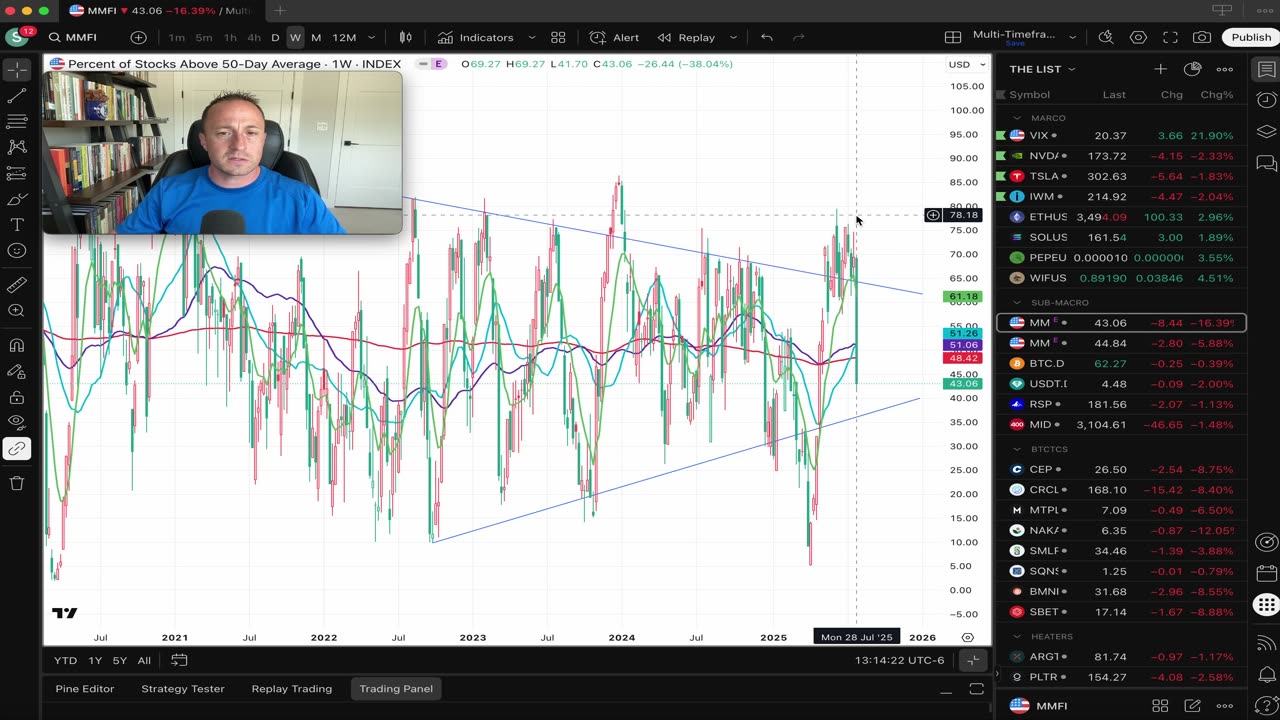This screenshot has height=720, width=1280.
Task: Select the trend line drawing tool
Action: click(x=17, y=96)
